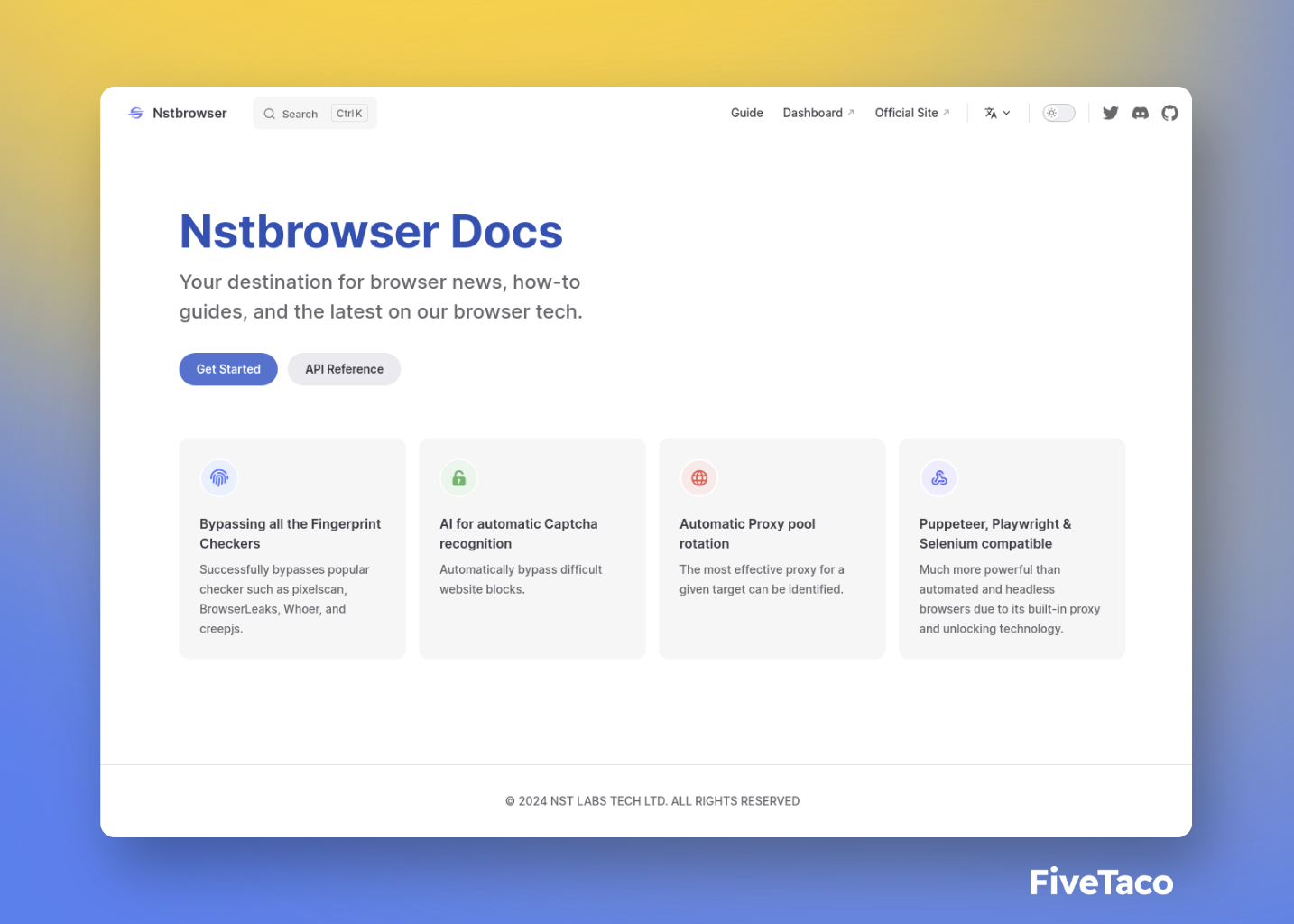Click the 'Much more powerful than automated' description
1294x924 pixels.
point(1010,599)
